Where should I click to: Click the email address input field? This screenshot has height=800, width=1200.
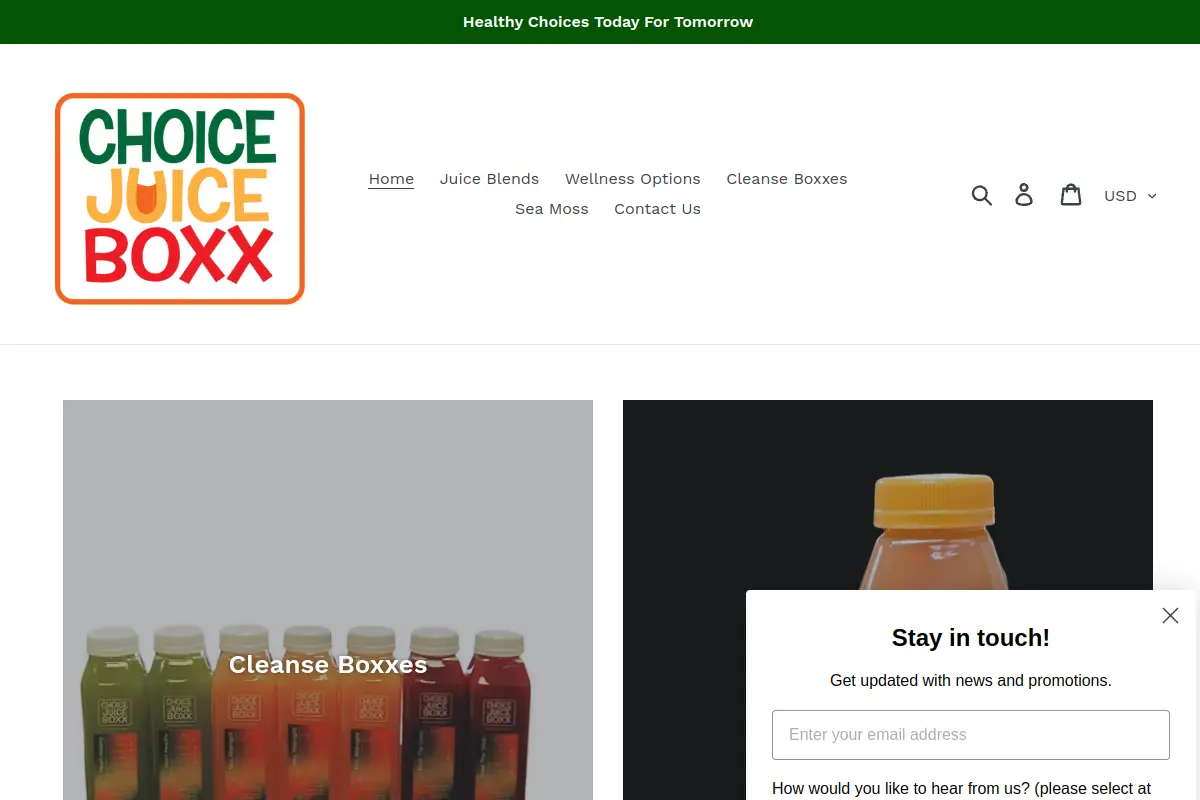(x=971, y=735)
